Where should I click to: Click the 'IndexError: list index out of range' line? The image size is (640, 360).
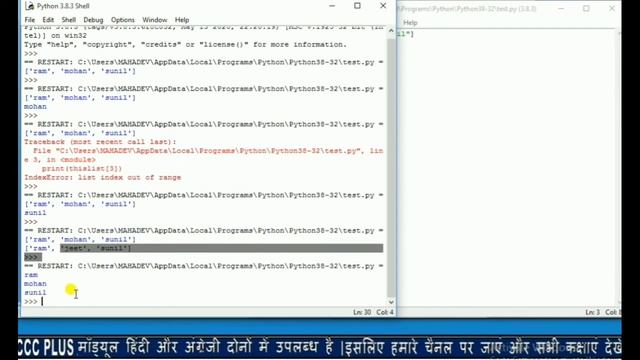click(102, 178)
